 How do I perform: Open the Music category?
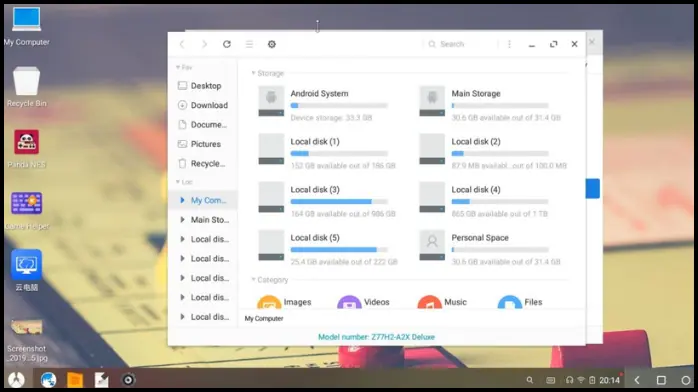[x=442, y=302]
